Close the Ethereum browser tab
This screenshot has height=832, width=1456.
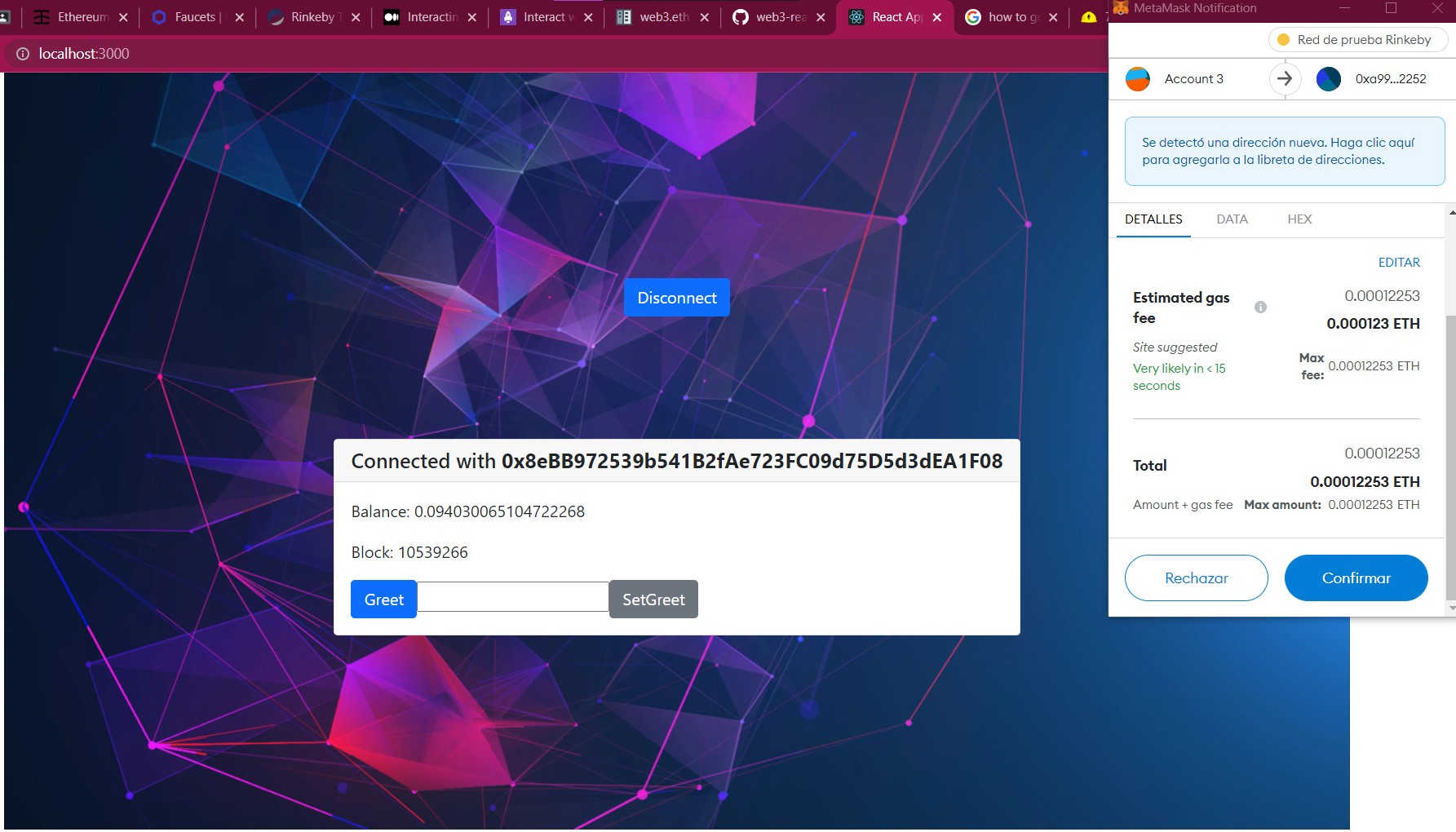tap(123, 17)
